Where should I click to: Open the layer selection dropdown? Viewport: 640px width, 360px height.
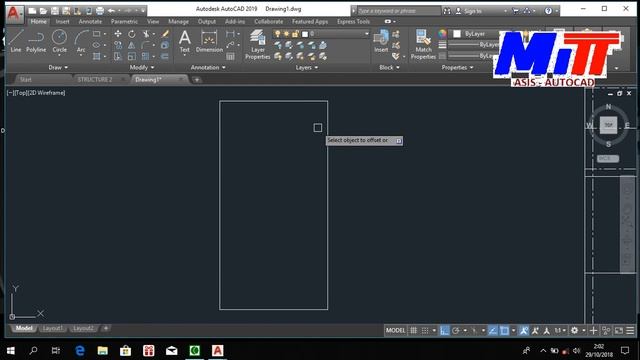(367, 34)
